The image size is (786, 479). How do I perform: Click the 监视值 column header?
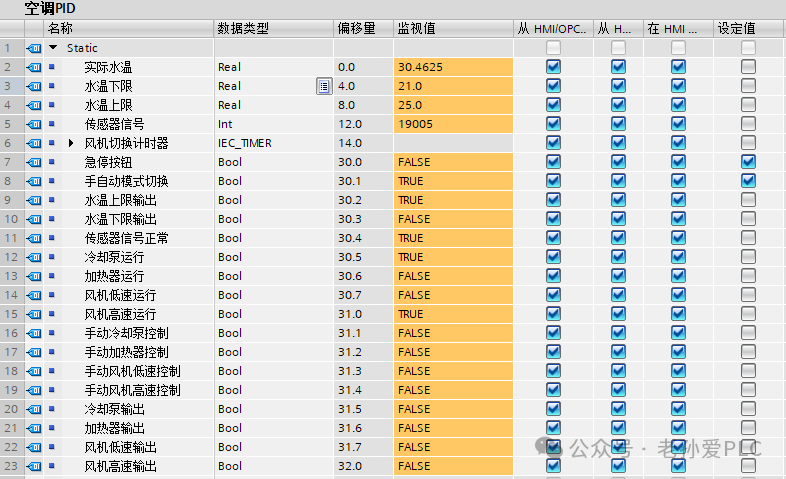click(x=453, y=29)
